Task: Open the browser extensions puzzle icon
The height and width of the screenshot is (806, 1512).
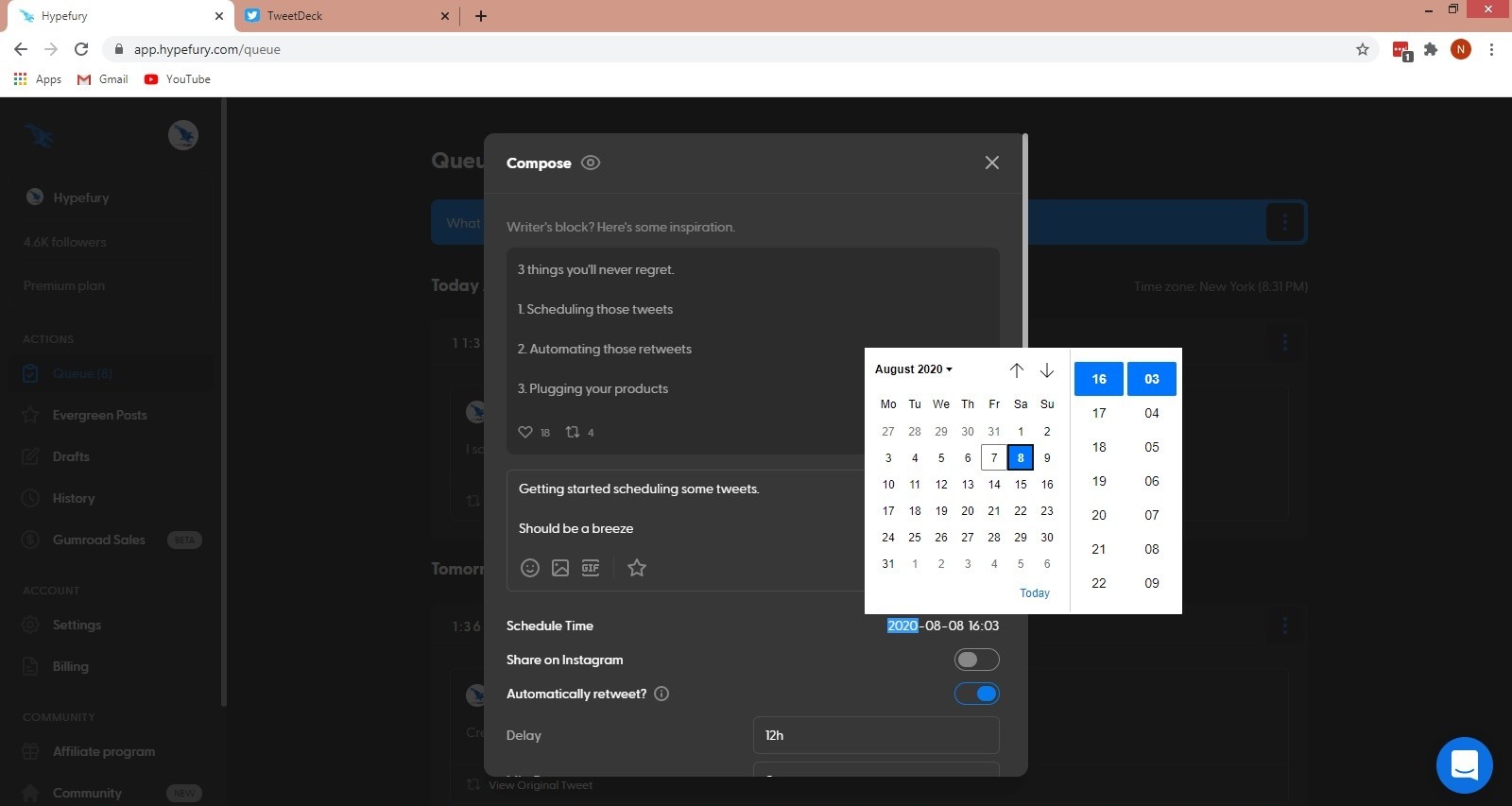Action: [1431, 49]
